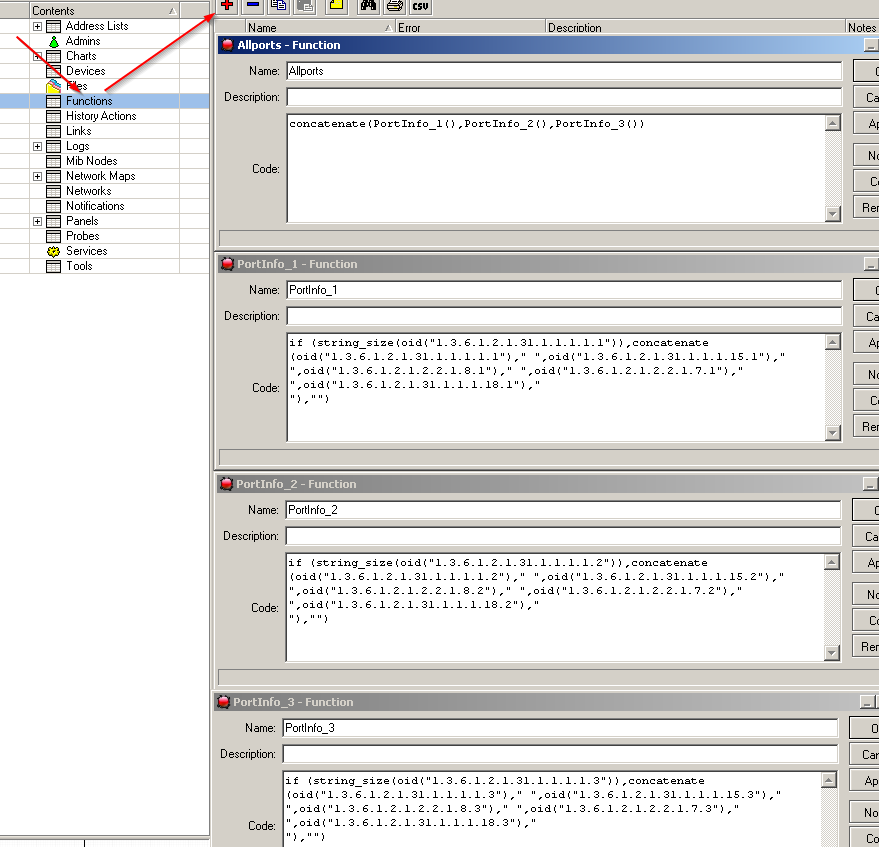This screenshot has height=847, width=879.
Task: Click into the Allports Code text area
Action: (x=556, y=168)
